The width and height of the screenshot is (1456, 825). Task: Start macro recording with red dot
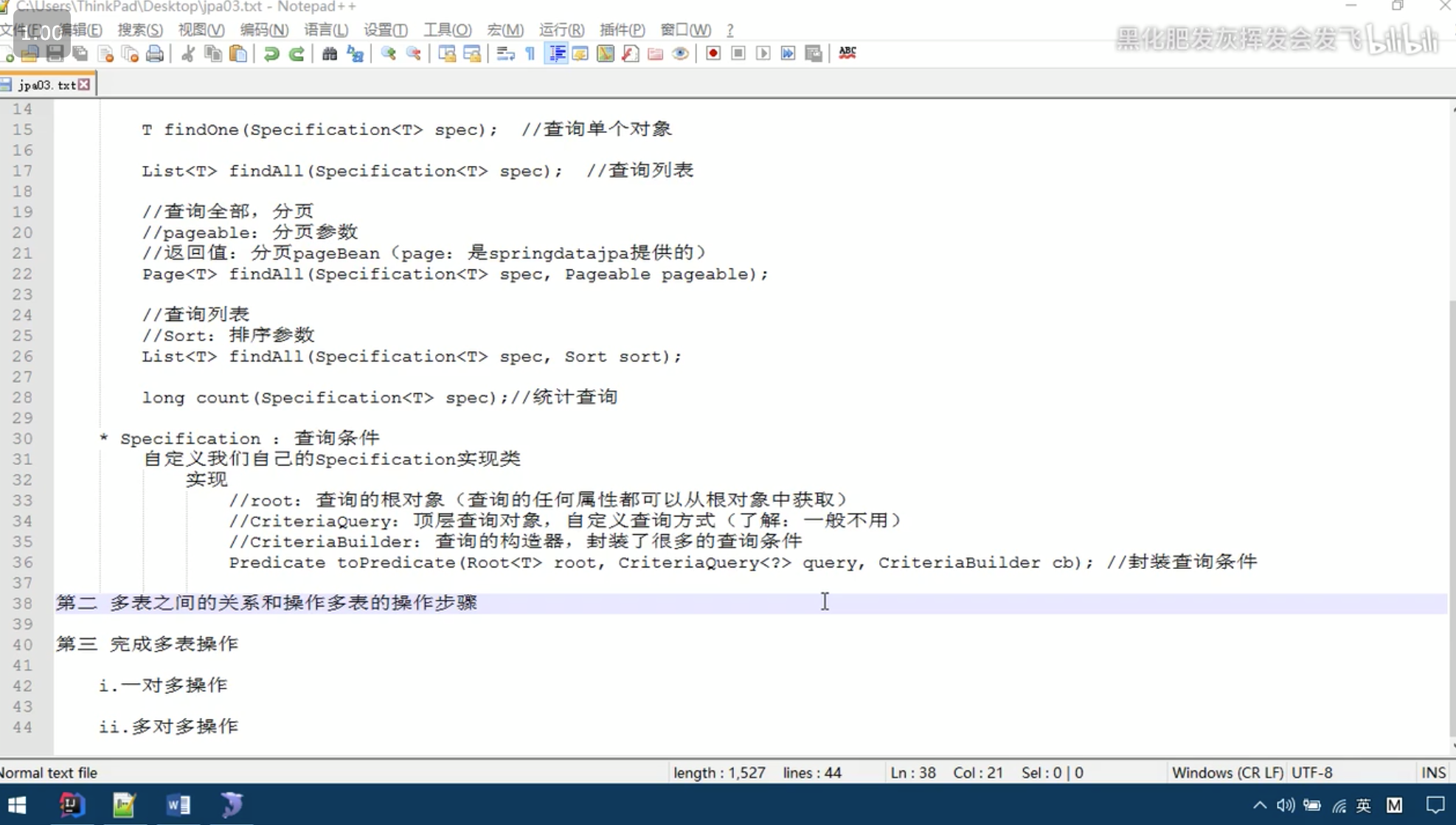713,53
